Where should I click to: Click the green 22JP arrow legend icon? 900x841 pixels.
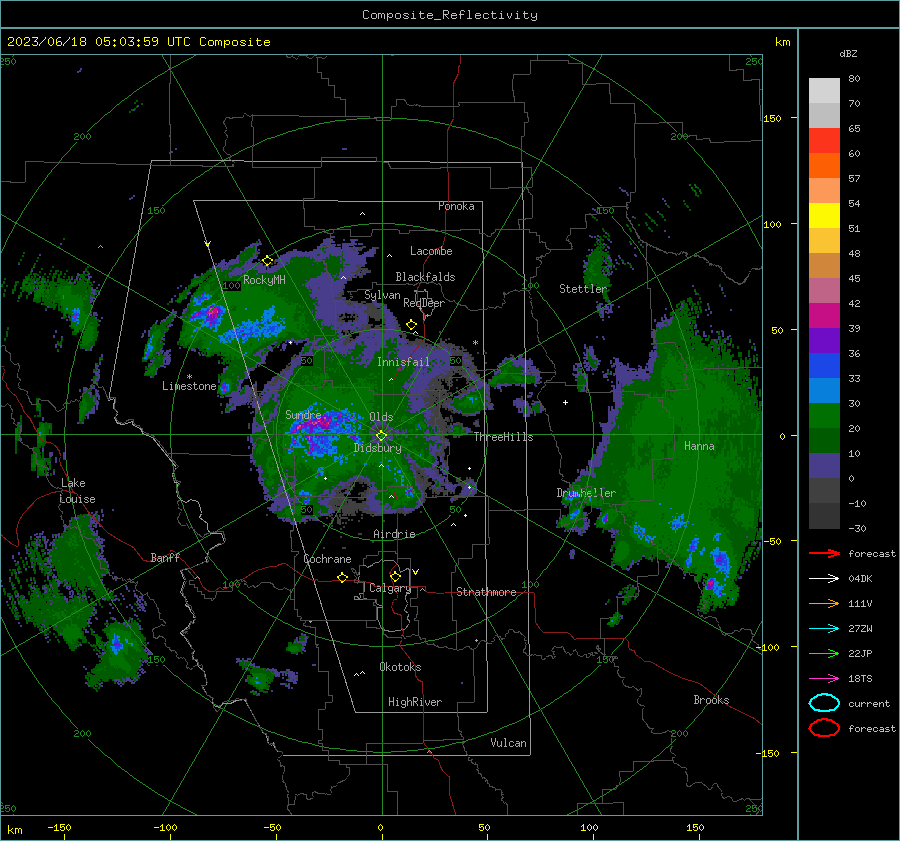824,653
